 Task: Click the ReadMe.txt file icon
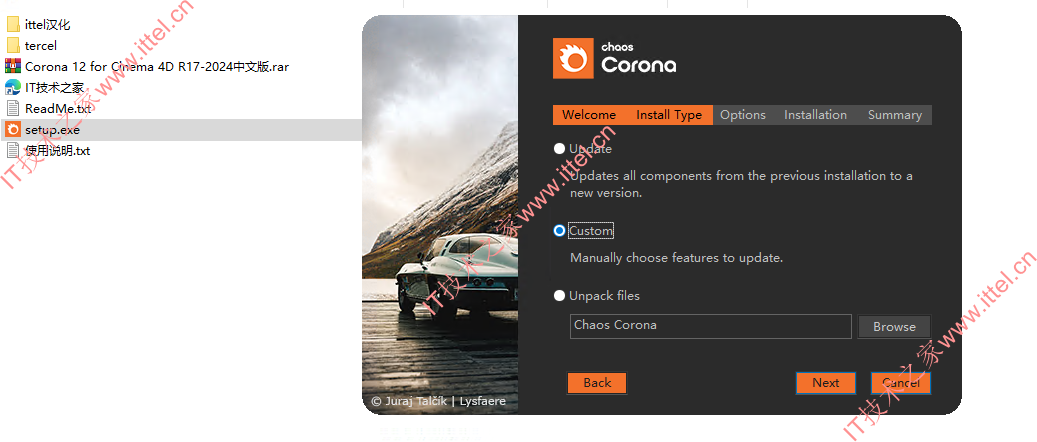[x=13, y=109]
